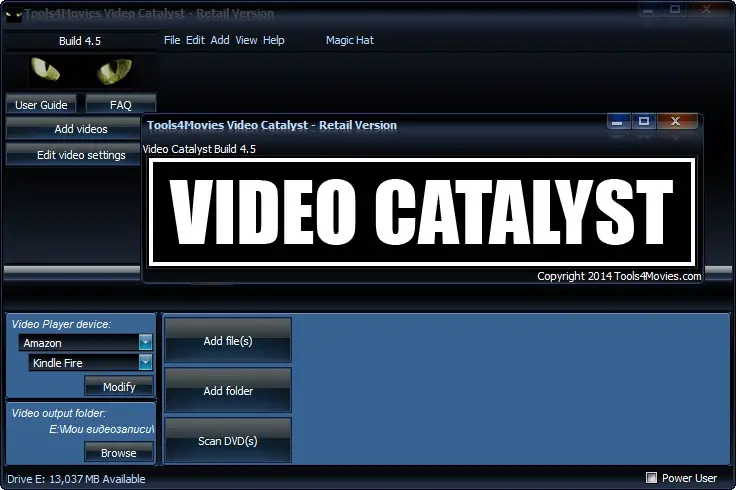The height and width of the screenshot is (490, 736).
Task: Expand the Kindle Fire model dropdown
Action: [x=146, y=362]
